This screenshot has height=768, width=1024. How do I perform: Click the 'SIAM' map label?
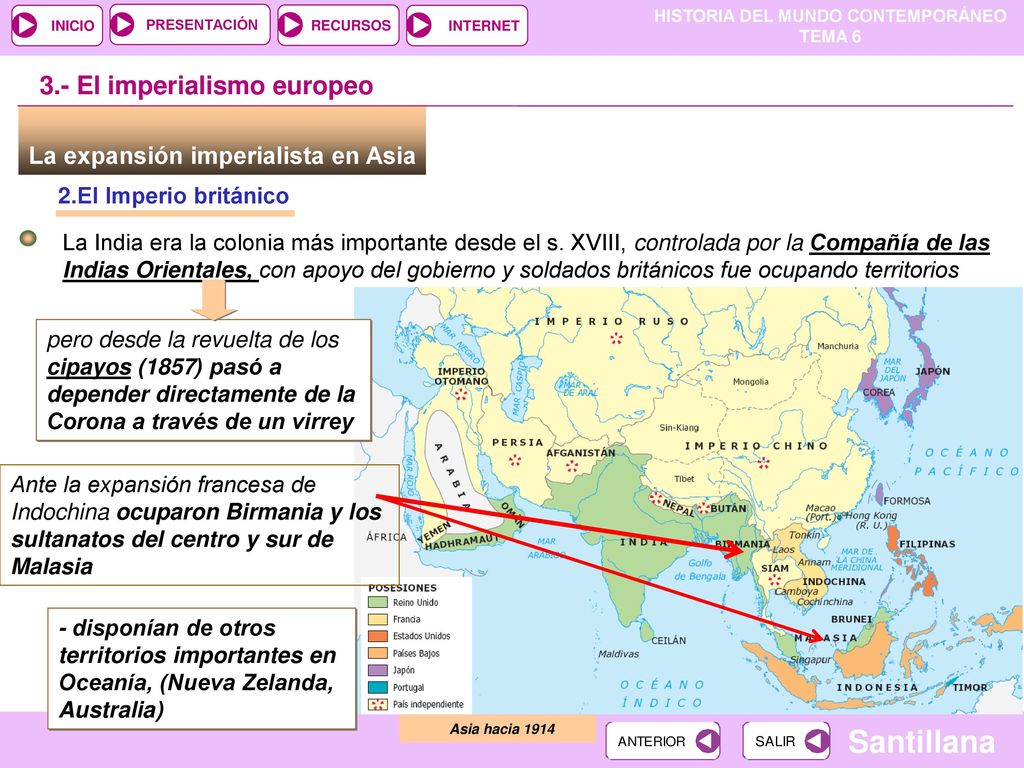(x=775, y=568)
